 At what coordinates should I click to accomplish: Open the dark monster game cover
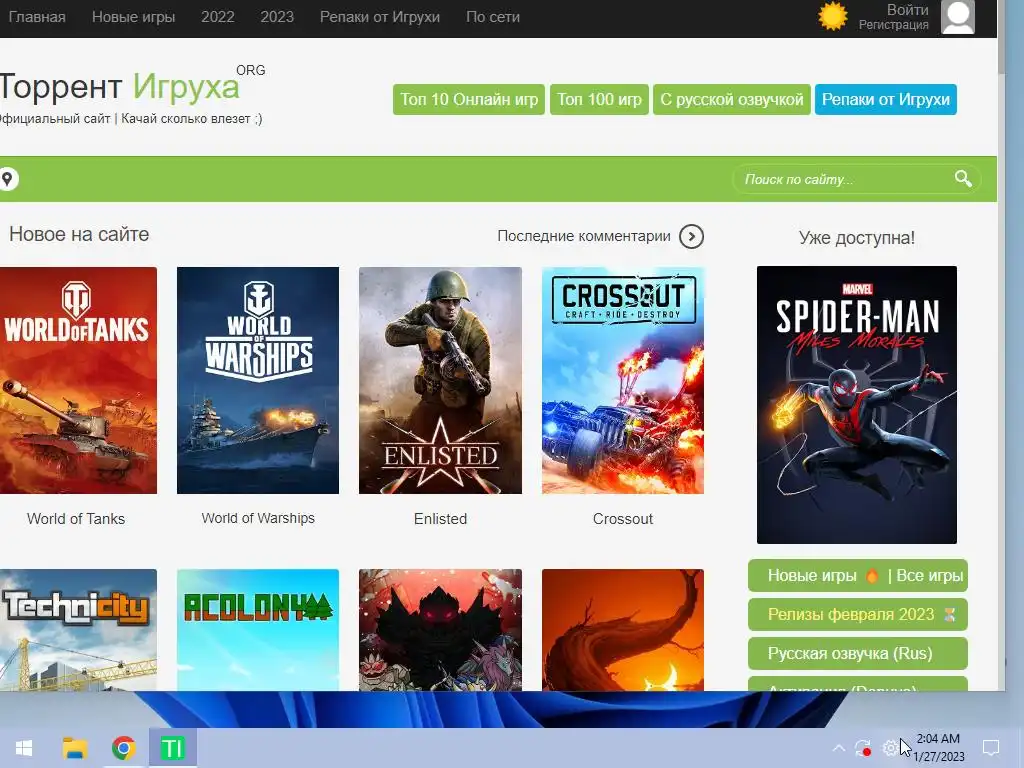click(x=440, y=630)
